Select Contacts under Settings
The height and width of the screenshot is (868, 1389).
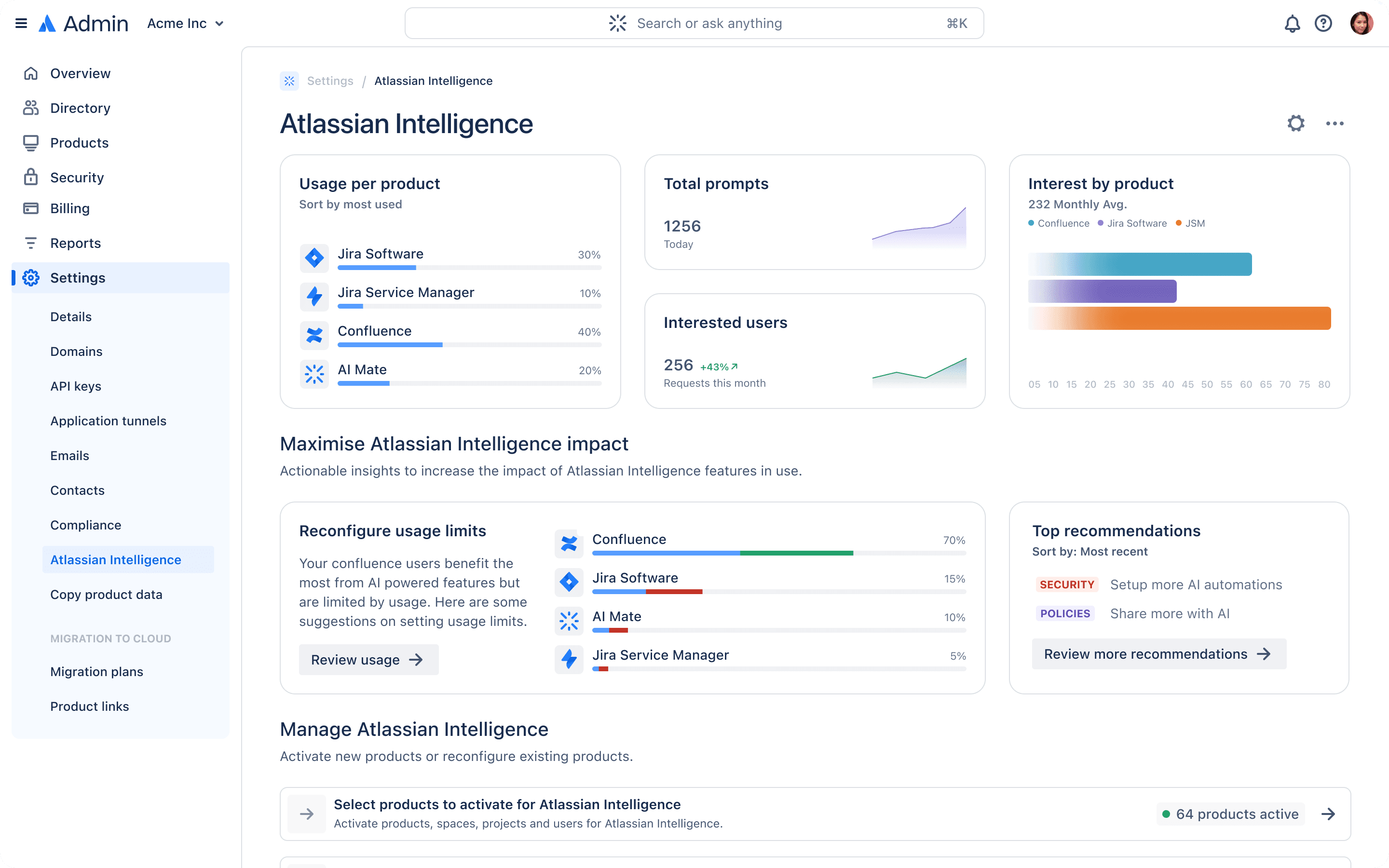point(78,490)
